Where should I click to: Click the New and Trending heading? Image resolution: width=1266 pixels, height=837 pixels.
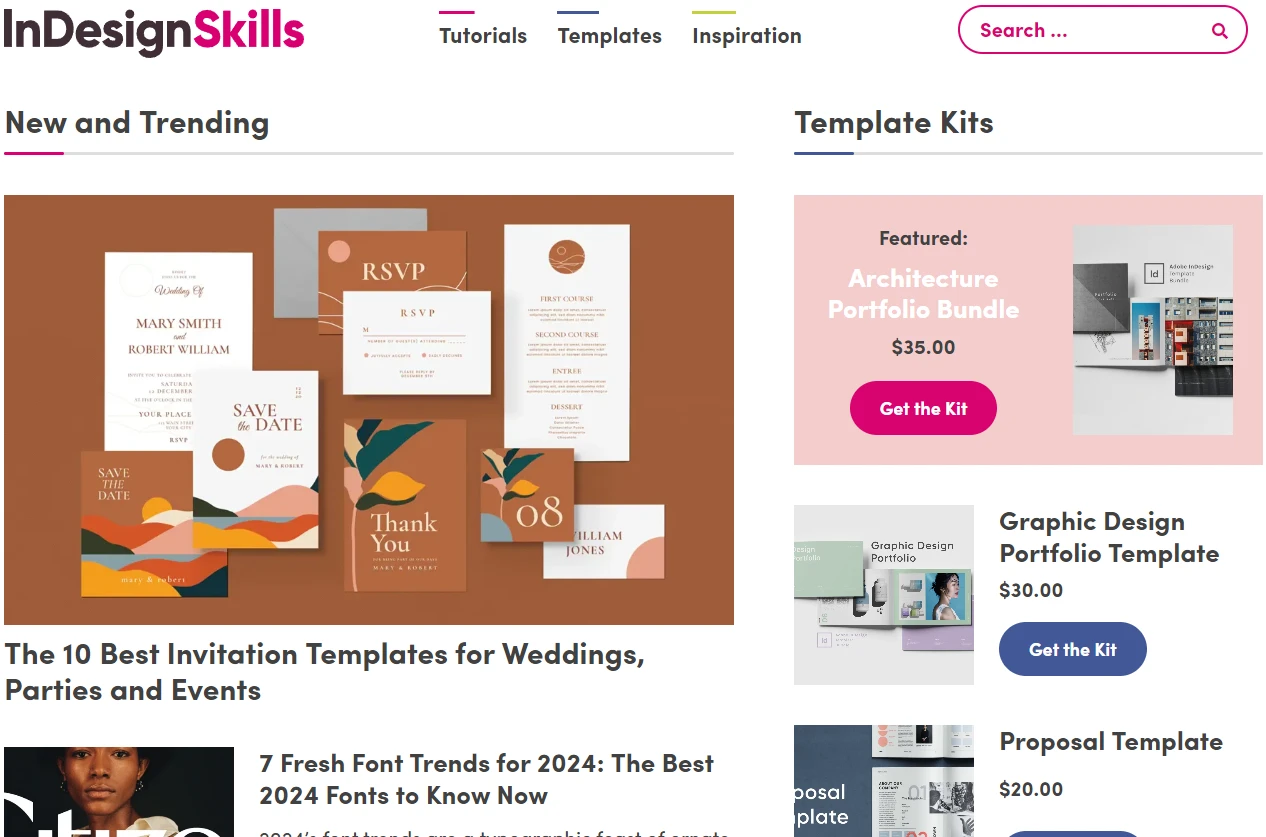[x=137, y=122]
